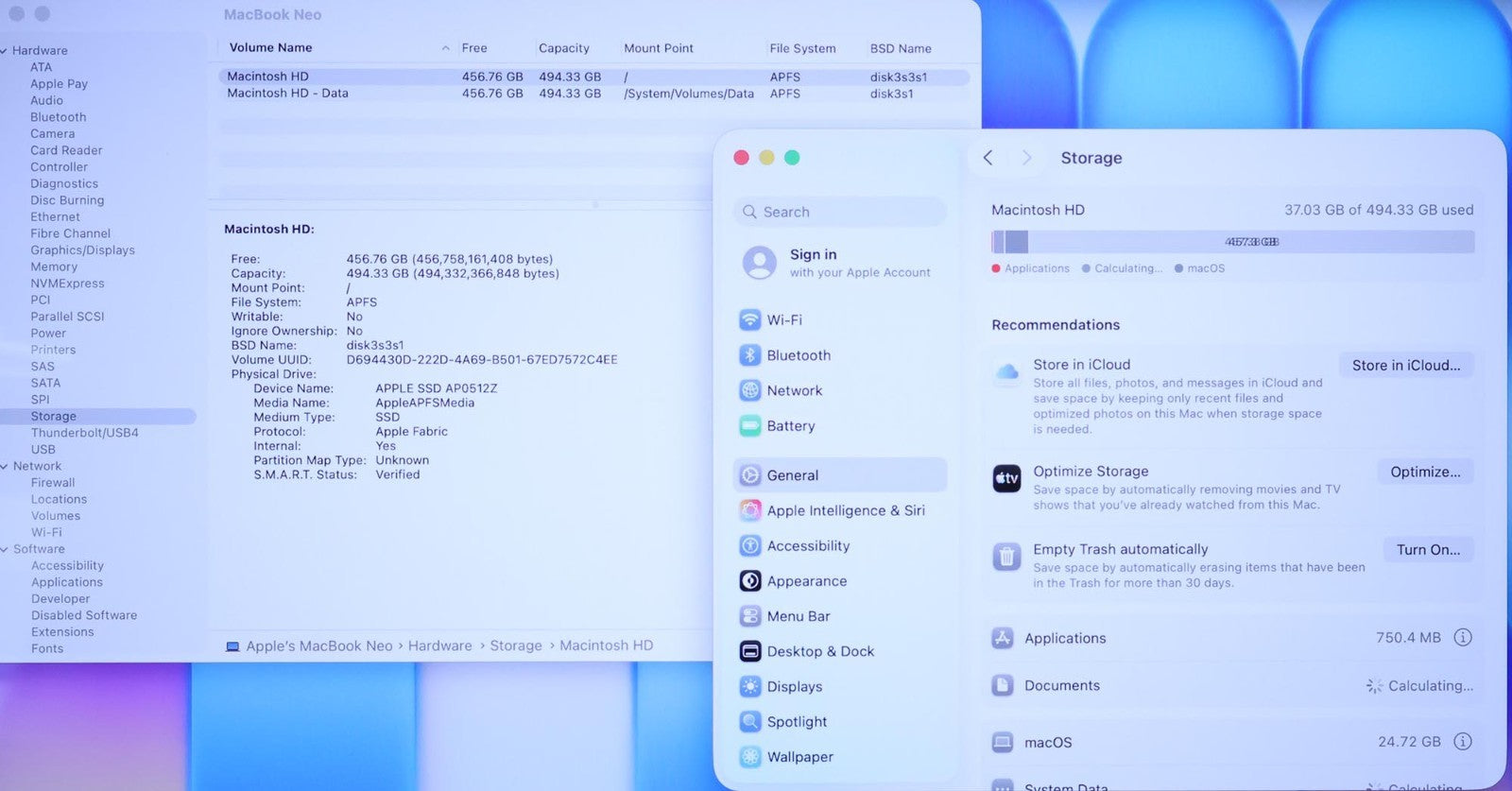
Task: Click the Apple TV icon beside Optimize Storage
Action: click(1006, 478)
